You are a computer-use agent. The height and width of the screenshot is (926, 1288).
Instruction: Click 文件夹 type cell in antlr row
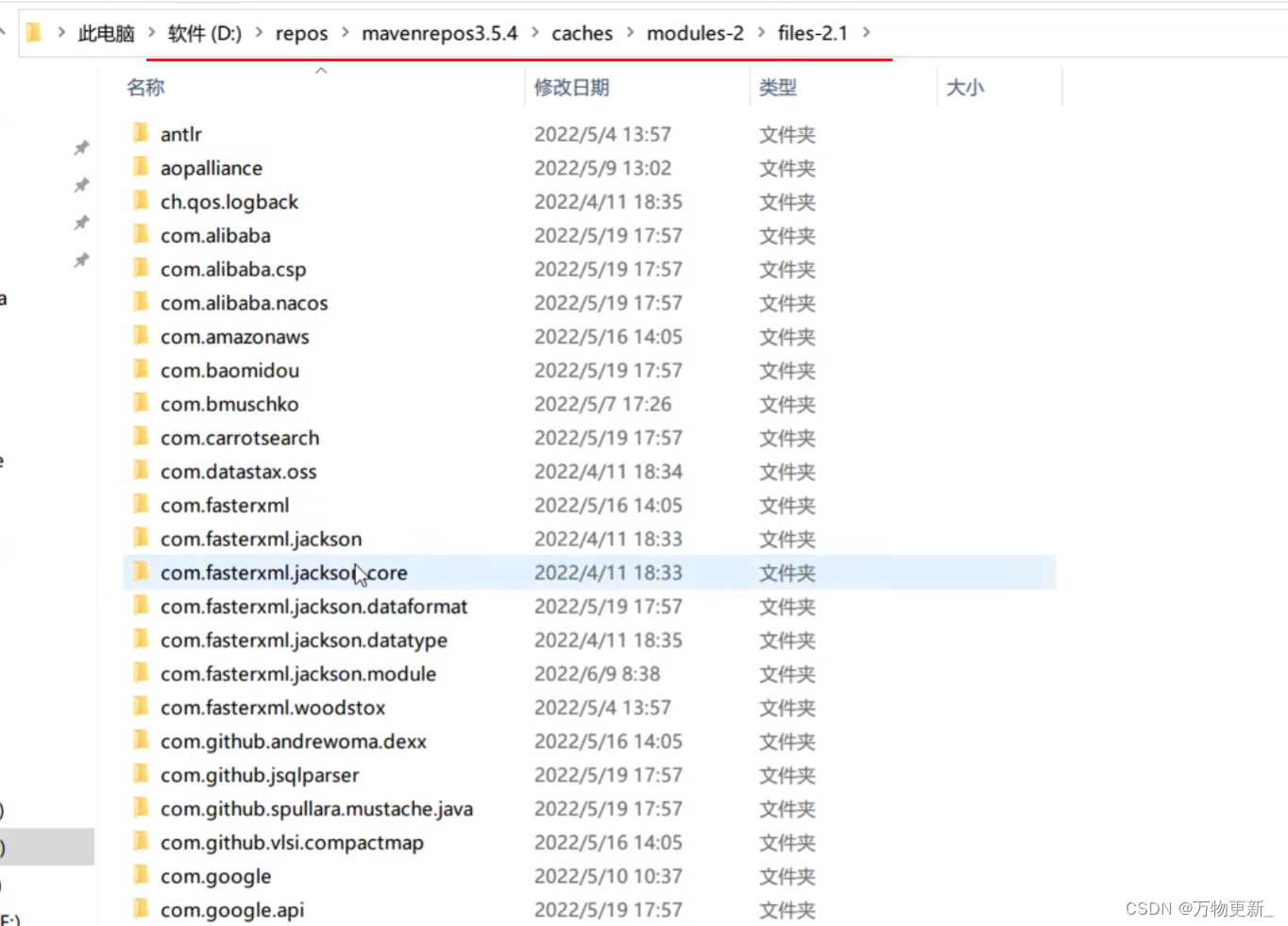coord(788,134)
